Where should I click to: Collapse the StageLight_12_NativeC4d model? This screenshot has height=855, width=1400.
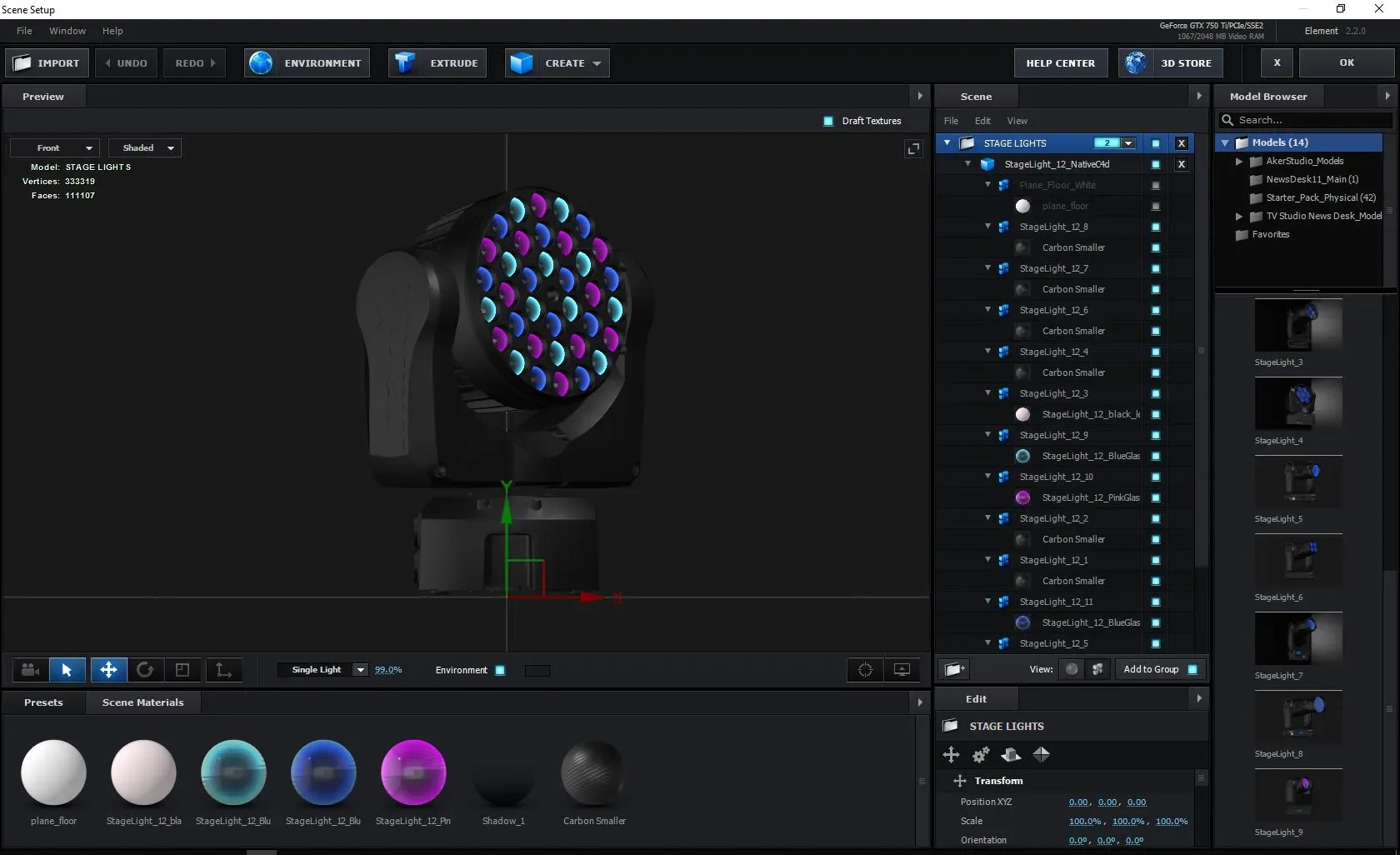(968, 164)
